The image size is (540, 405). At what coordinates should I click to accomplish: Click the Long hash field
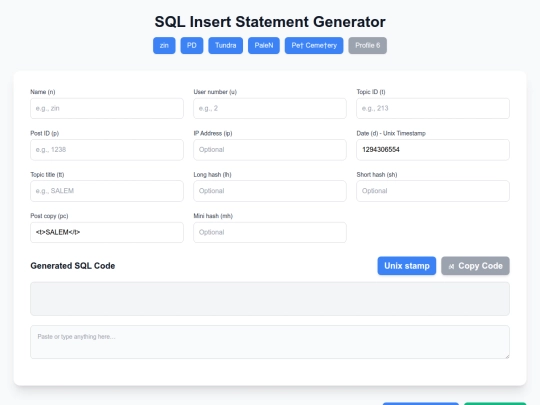(x=270, y=191)
